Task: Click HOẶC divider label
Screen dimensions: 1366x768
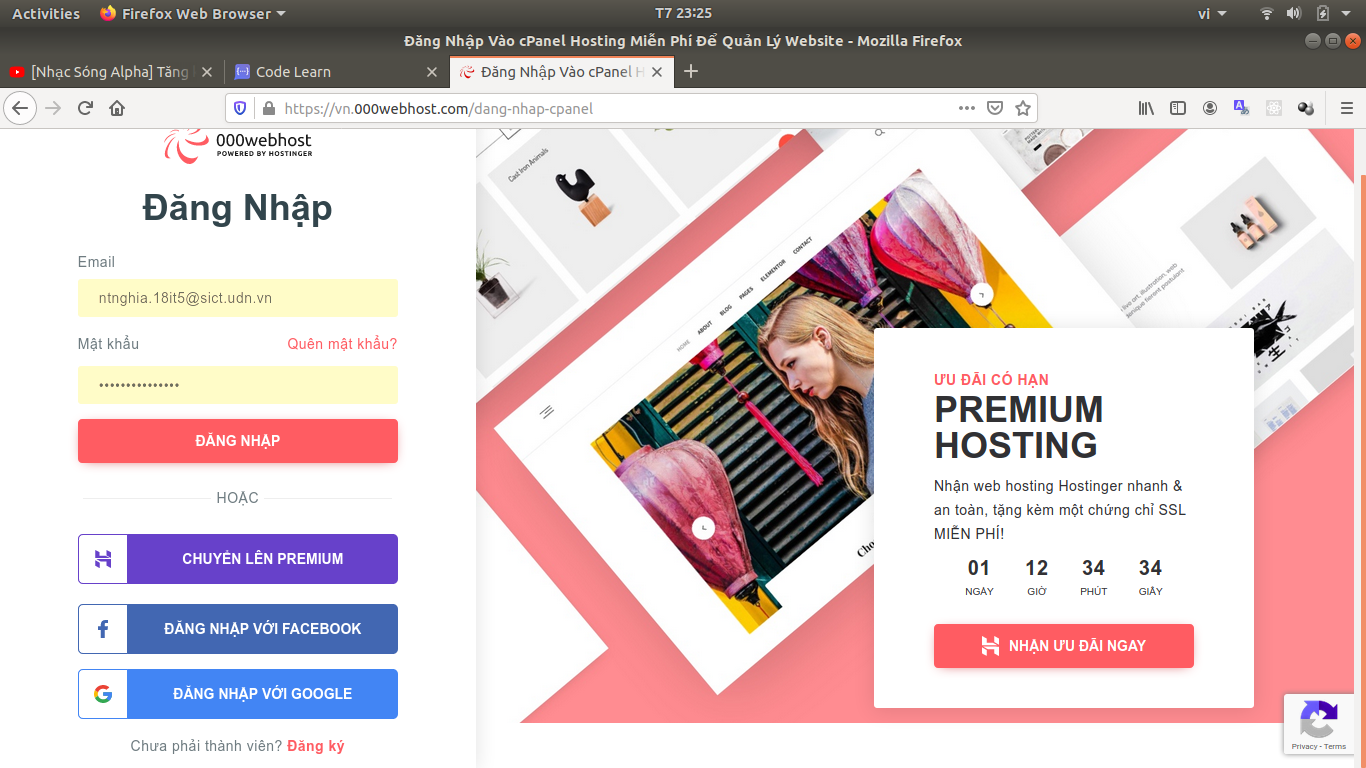Action: tap(238, 498)
